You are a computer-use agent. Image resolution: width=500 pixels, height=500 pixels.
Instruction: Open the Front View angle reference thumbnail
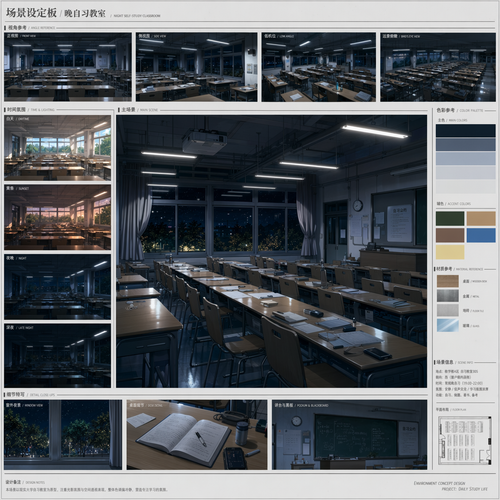point(68,67)
